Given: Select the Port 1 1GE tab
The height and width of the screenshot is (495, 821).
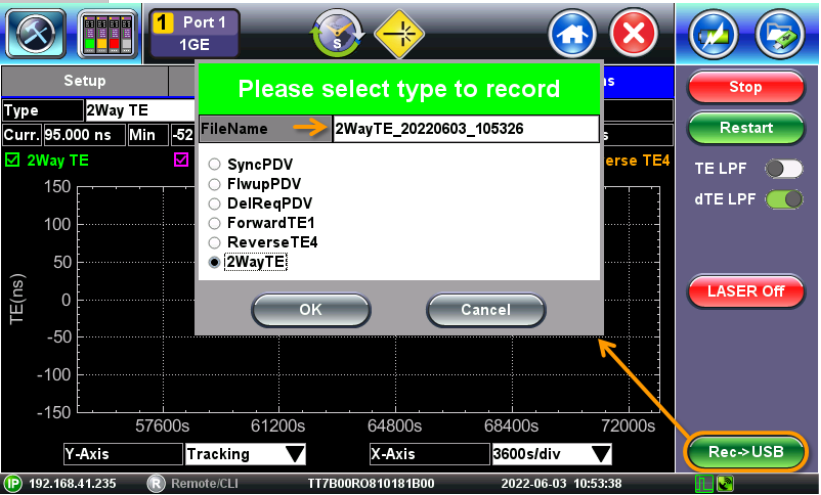Looking at the screenshot, I should [x=194, y=32].
